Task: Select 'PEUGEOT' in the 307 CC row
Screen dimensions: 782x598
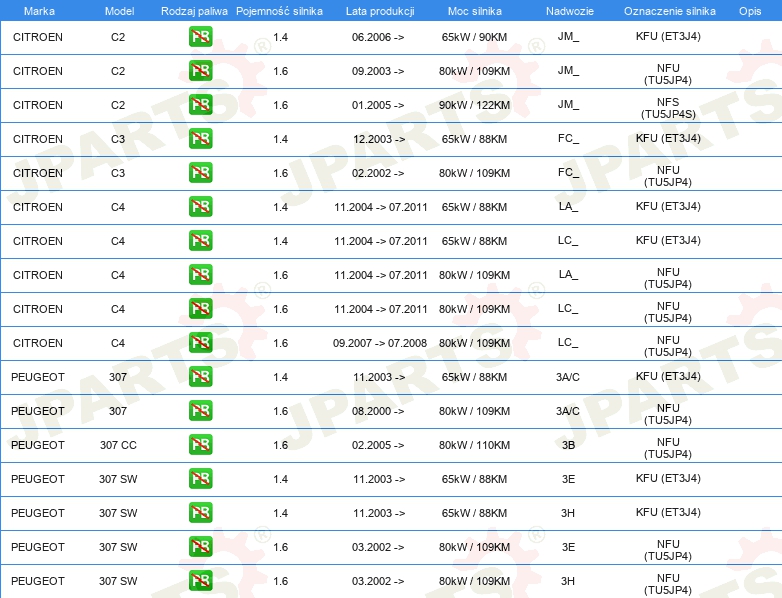Action: coord(38,445)
